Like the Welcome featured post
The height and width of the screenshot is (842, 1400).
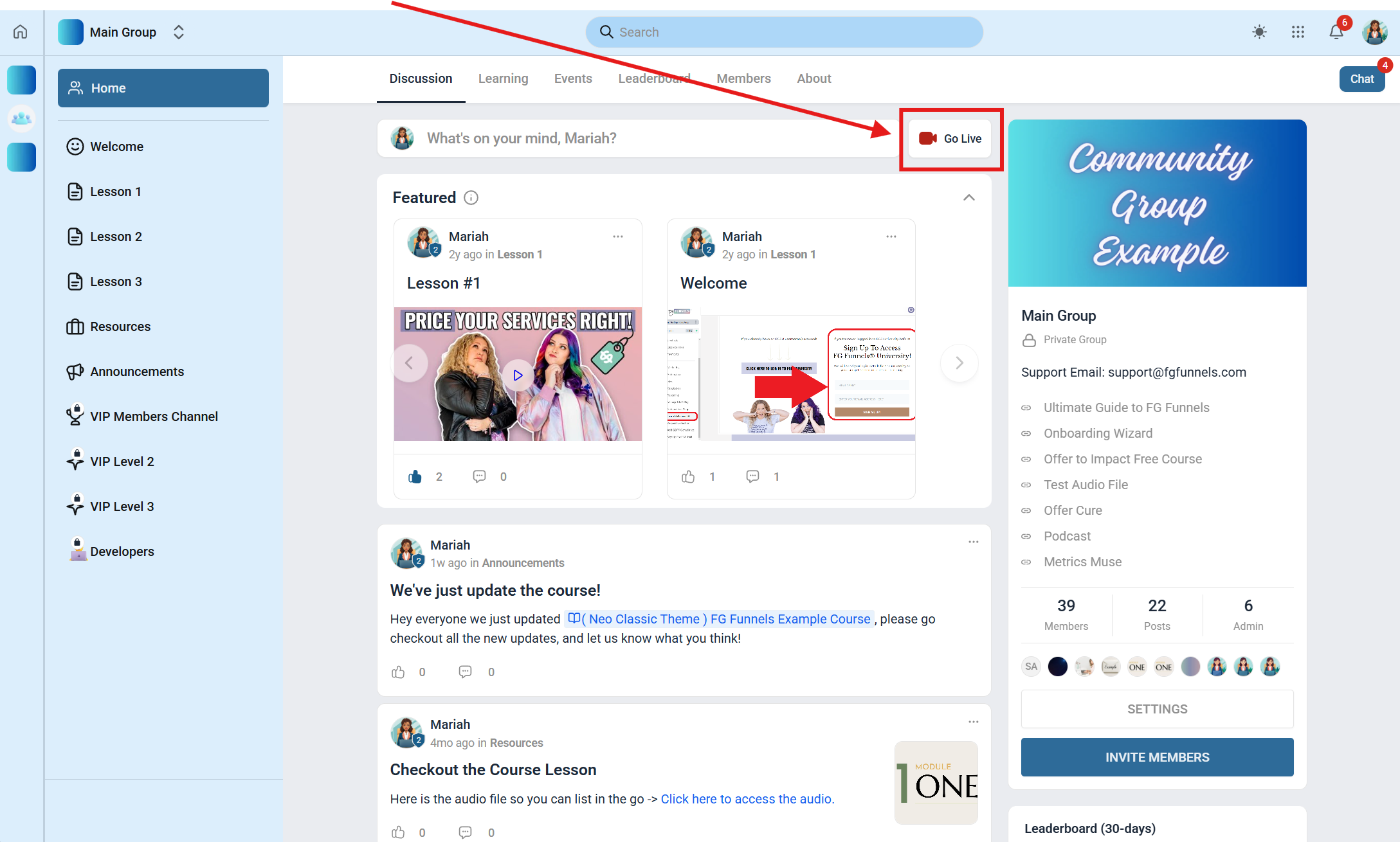pyautogui.click(x=688, y=476)
